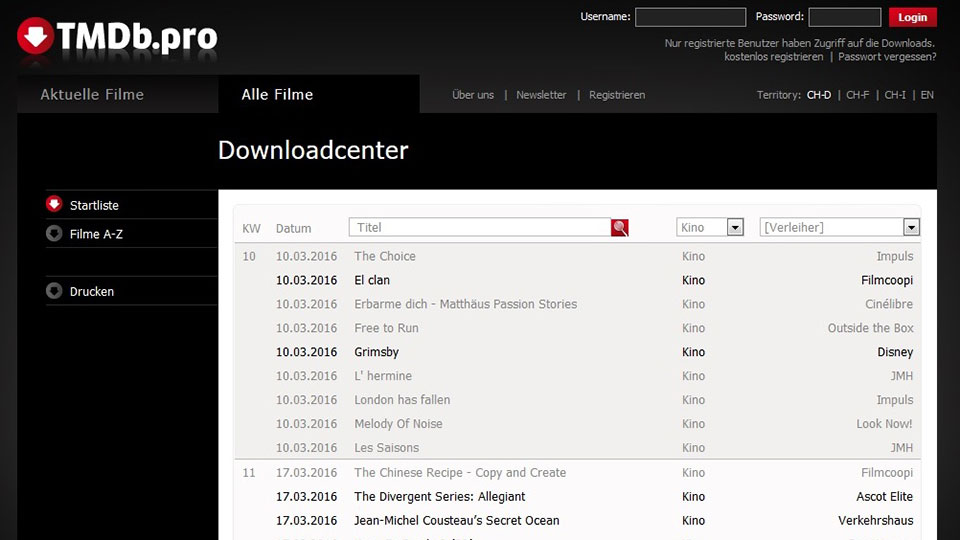Expand the Verleiher dropdown list
The height and width of the screenshot is (540, 960).
(x=910, y=228)
